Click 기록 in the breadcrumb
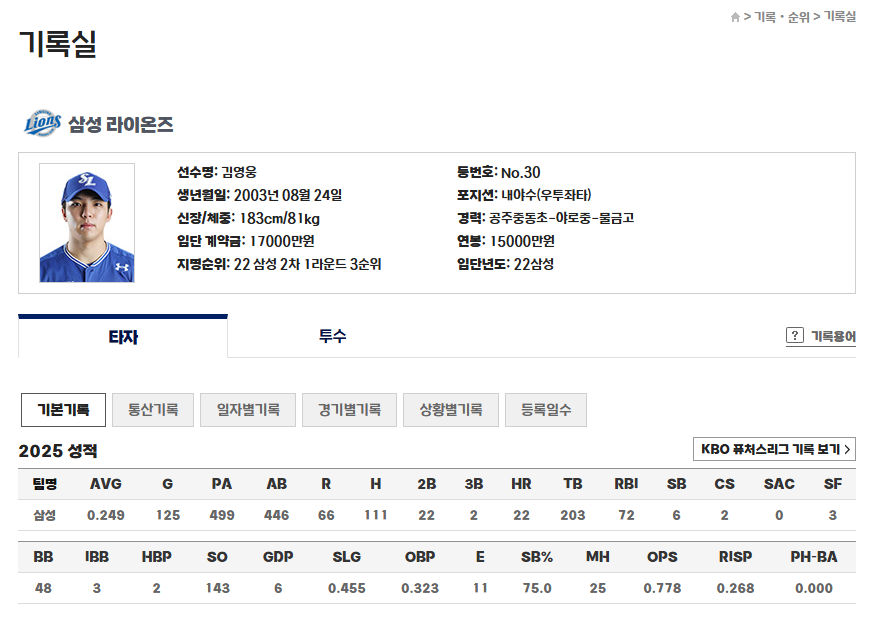Screen dimensions: 887x622 pyautogui.click(x=763, y=15)
